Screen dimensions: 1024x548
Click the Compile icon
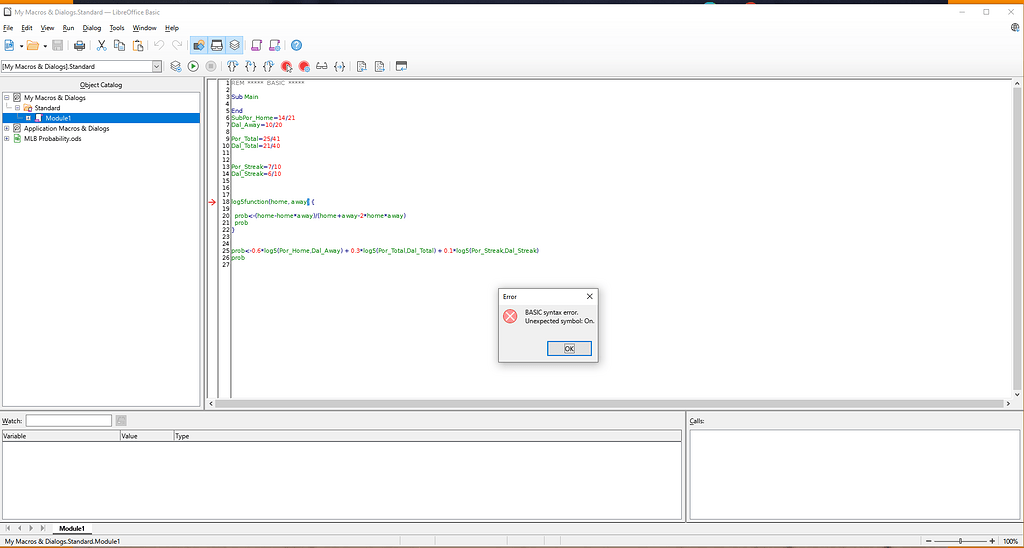click(176, 66)
